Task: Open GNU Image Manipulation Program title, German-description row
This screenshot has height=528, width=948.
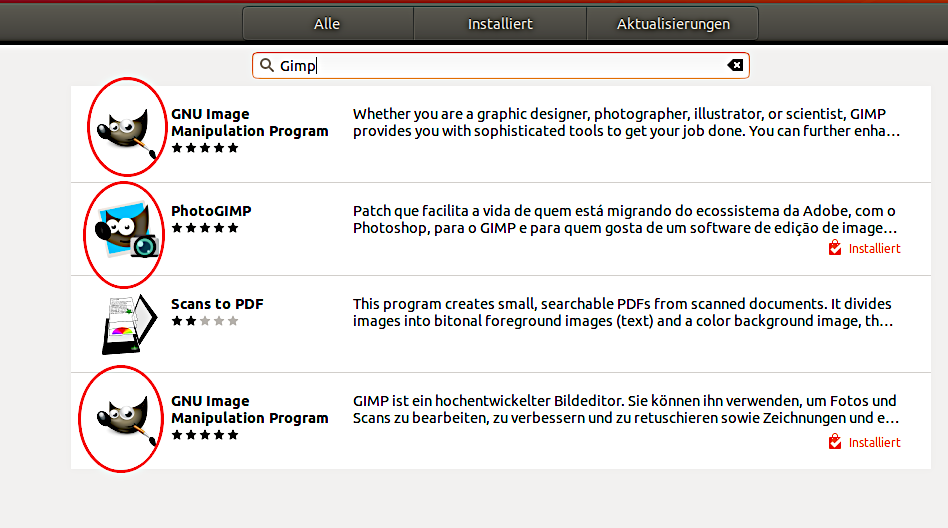Action: [250, 409]
